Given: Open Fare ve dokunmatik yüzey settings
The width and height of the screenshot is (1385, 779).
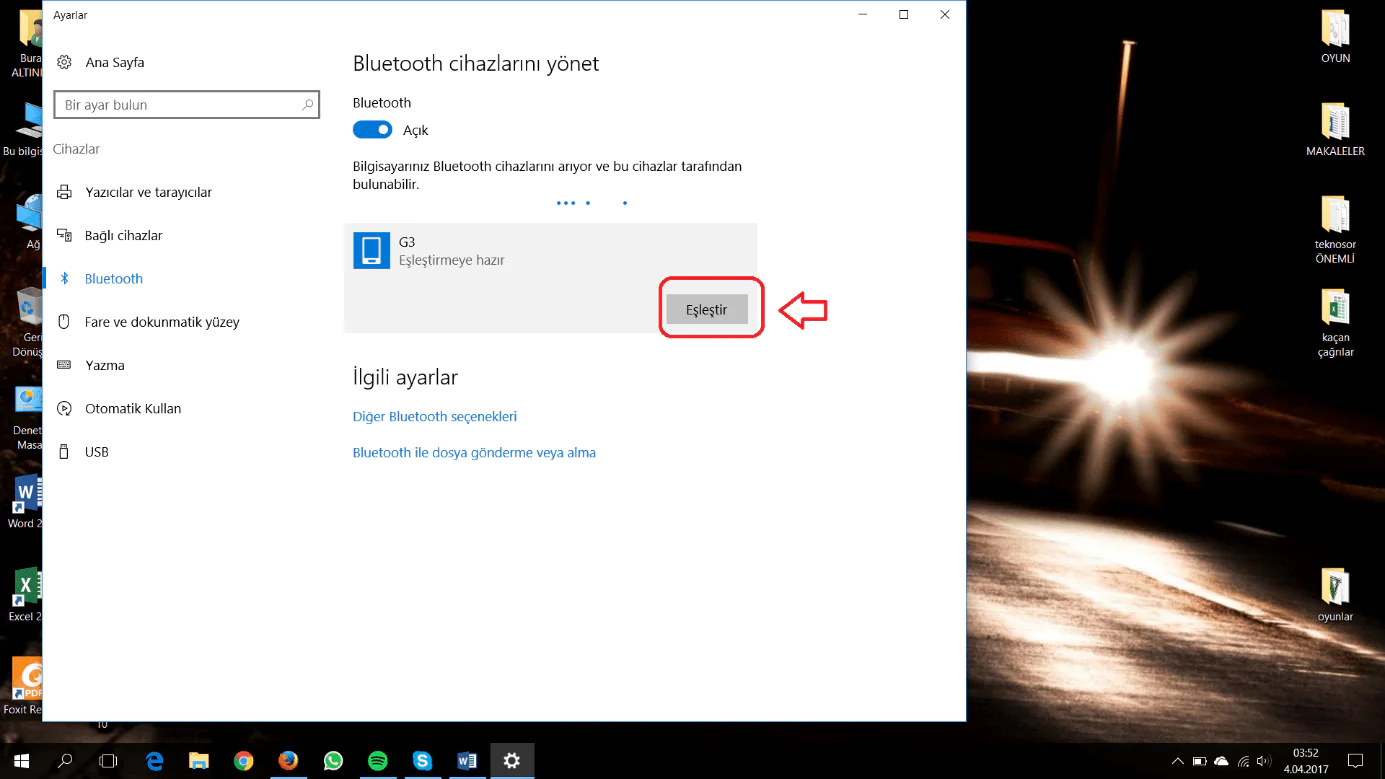Looking at the screenshot, I should tap(162, 322).
